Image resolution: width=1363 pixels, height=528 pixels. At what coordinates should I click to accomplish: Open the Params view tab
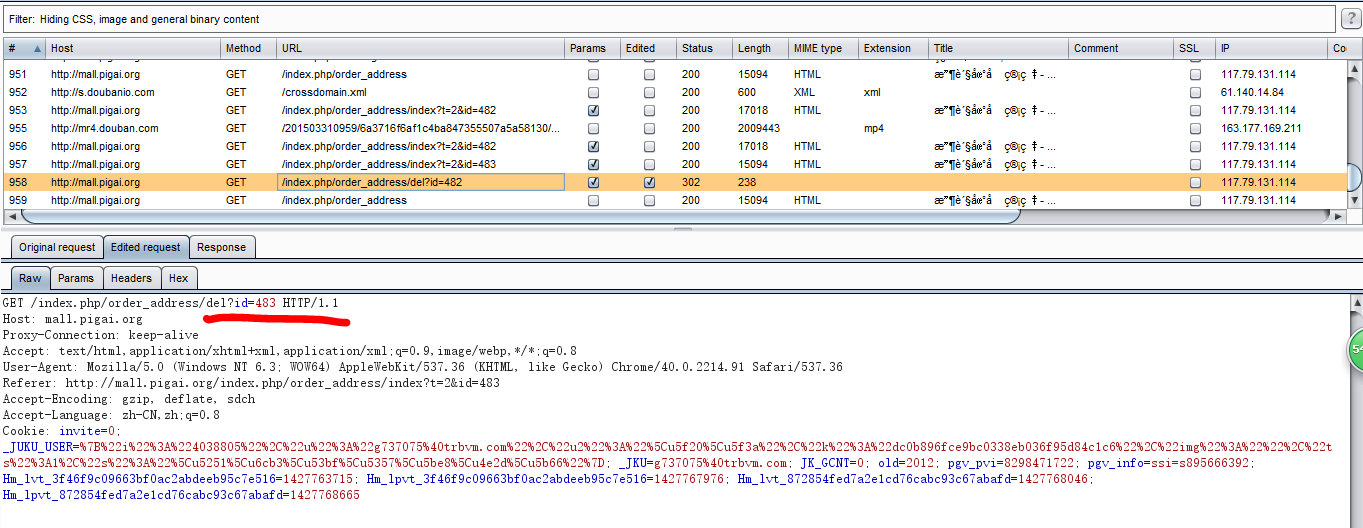point(75,278)
